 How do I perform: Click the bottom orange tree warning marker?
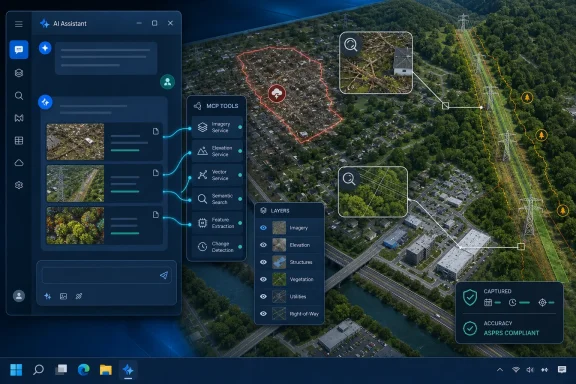click(562, 211)
